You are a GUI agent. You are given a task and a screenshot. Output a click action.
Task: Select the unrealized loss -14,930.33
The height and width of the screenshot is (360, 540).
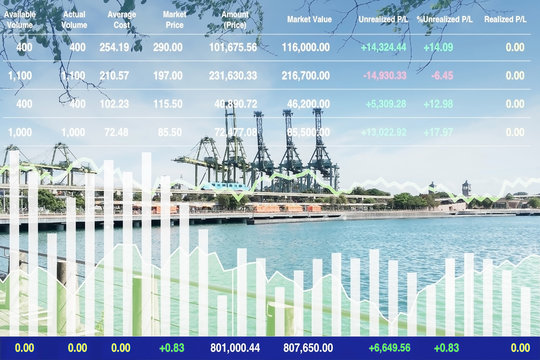coord(385,75)
